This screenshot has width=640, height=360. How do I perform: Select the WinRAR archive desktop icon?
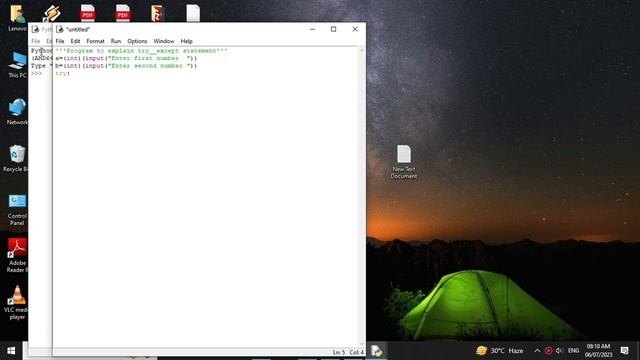click(158, 13)
